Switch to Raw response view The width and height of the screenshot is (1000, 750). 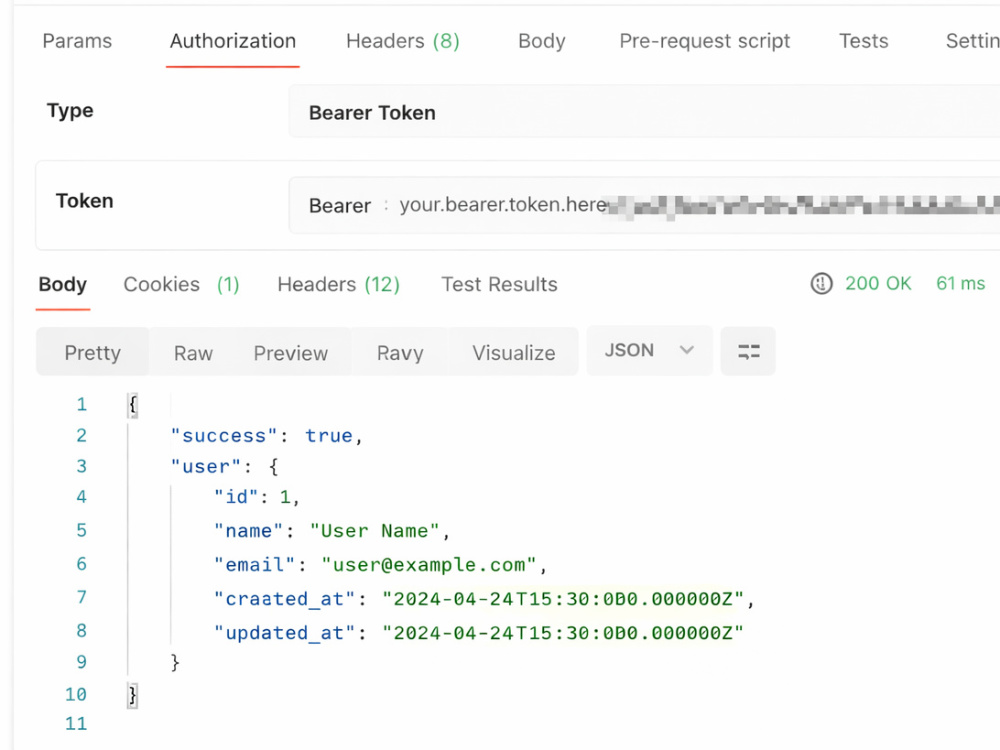pos(193,352)
